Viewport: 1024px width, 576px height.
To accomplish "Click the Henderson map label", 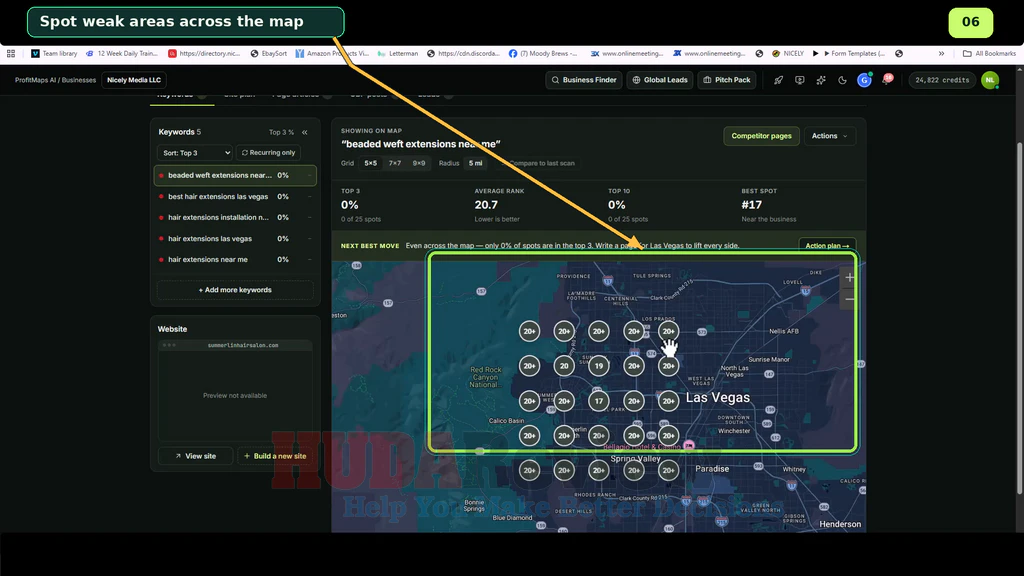I will coord(840,524).
